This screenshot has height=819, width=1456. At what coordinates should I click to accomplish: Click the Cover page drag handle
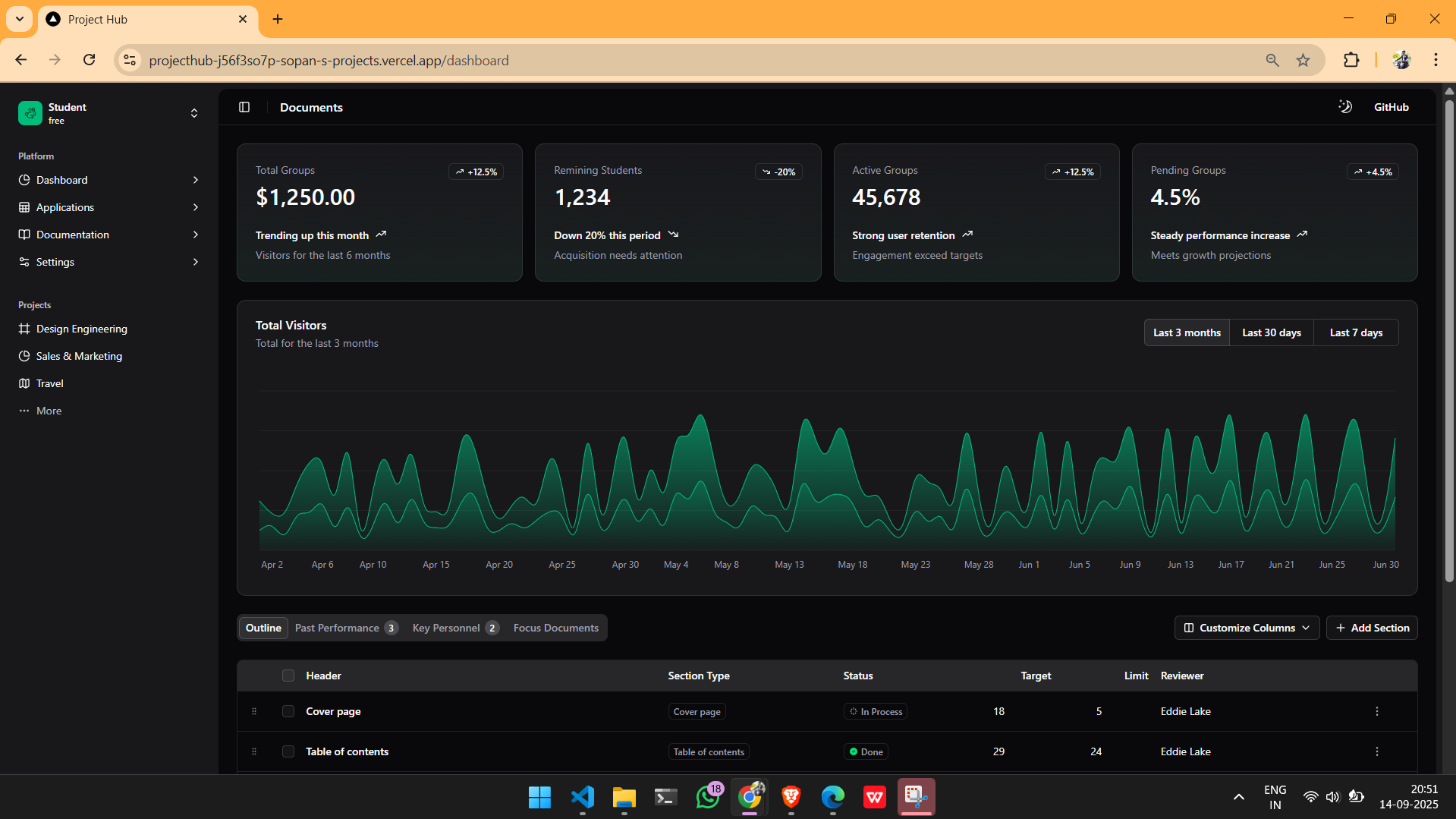point(254,711)
